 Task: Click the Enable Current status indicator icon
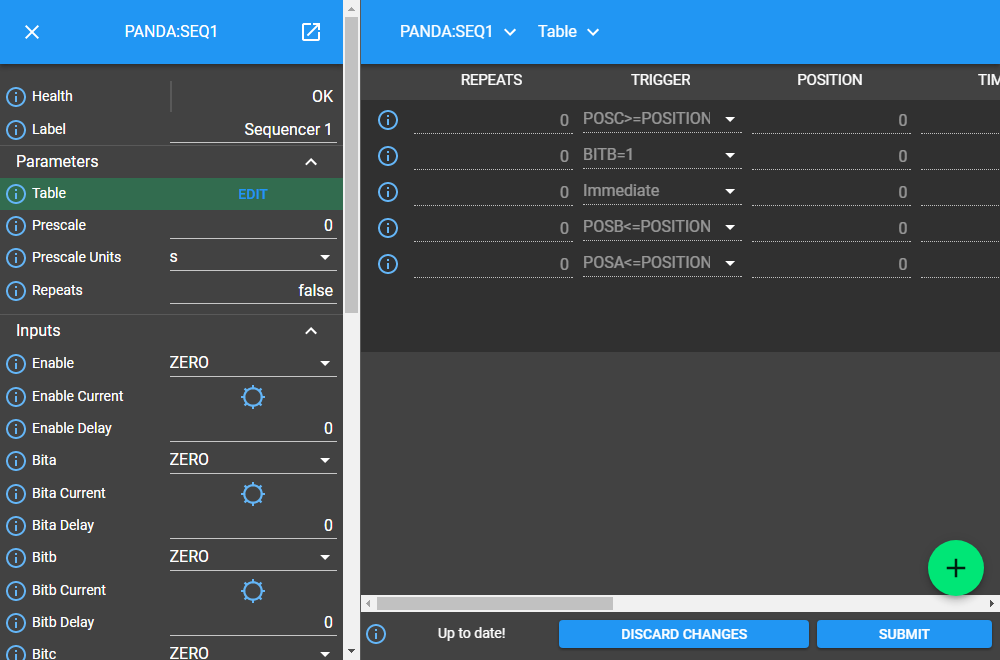coord(253,397)
